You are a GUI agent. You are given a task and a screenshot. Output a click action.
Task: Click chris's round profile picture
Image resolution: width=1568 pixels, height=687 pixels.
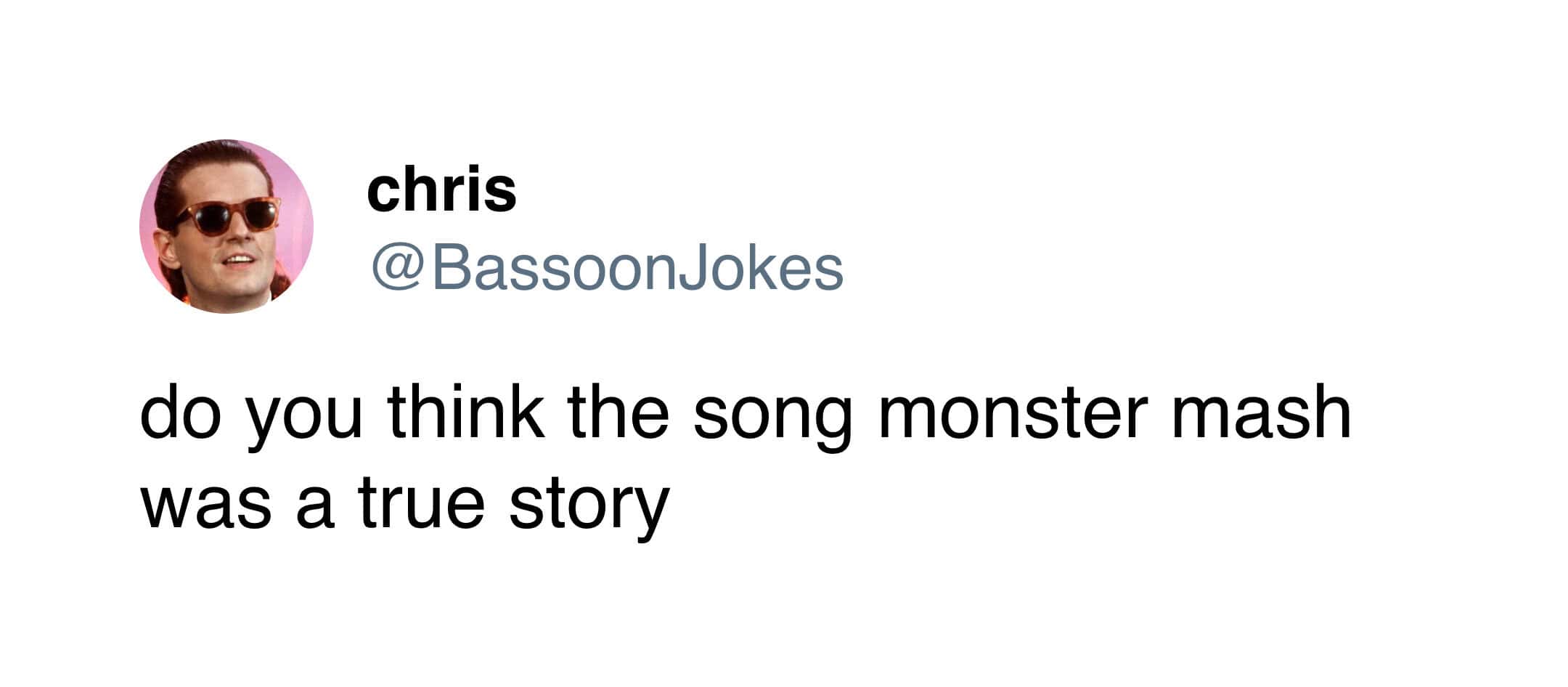tap(226, 227)
